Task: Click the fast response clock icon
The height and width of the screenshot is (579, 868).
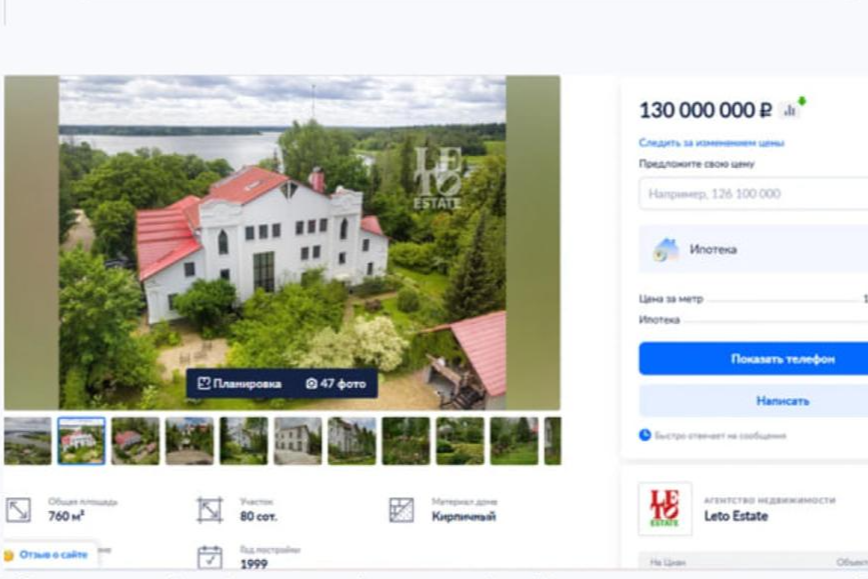Action: coord(645,435)
